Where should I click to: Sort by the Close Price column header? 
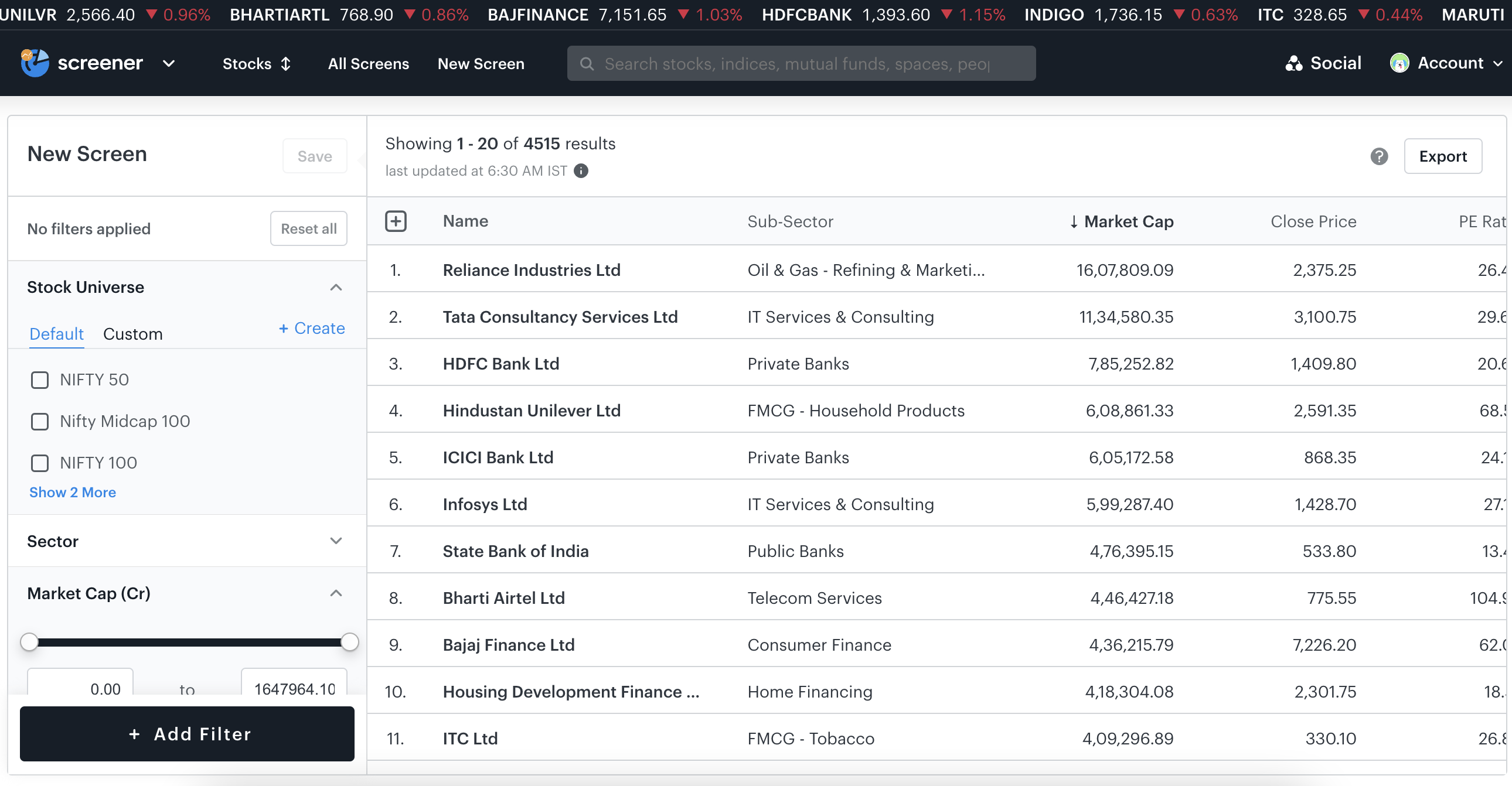pyautogui.click(x=1313, y=221)
